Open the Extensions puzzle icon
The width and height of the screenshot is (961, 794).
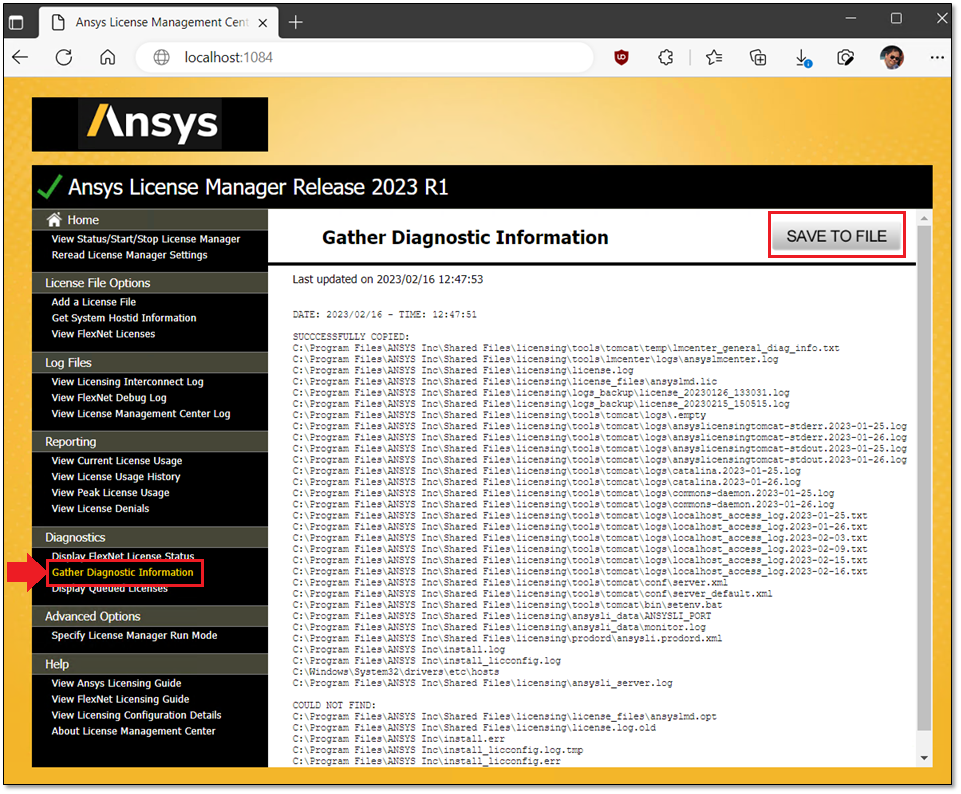(x=666, y=58)
